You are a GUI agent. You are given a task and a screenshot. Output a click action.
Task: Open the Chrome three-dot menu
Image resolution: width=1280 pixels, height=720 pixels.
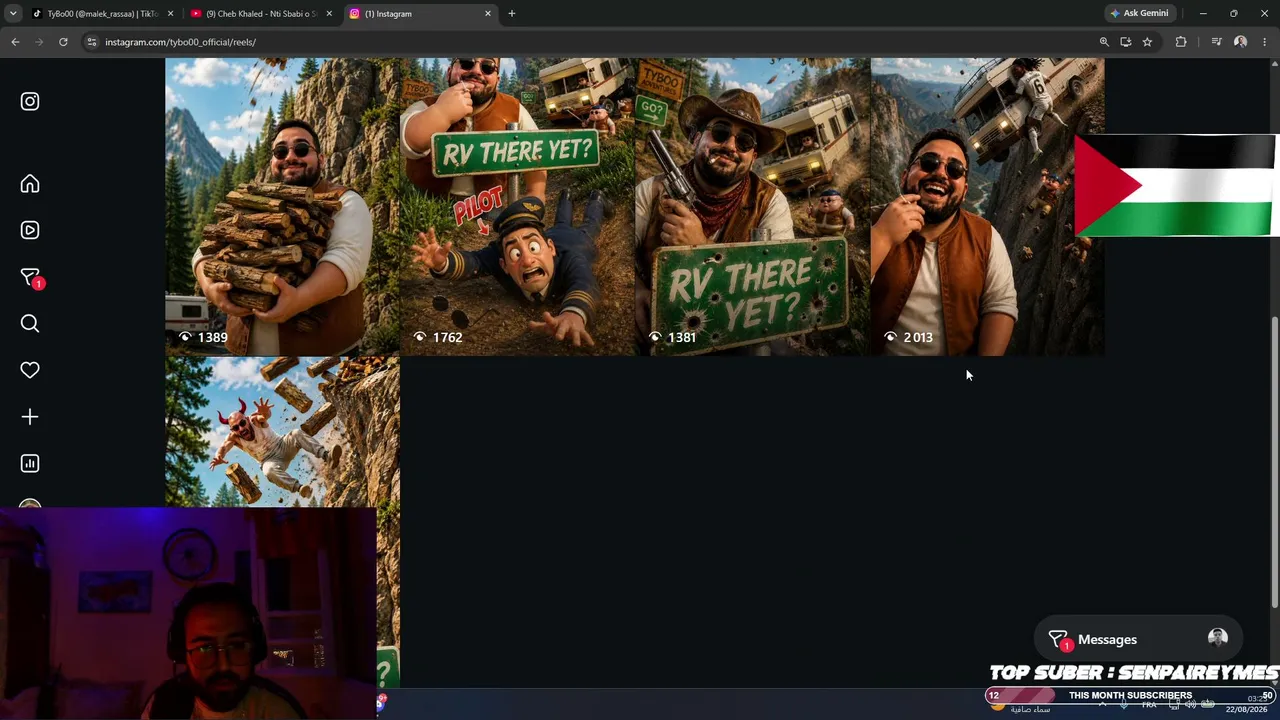[1265, 42]
